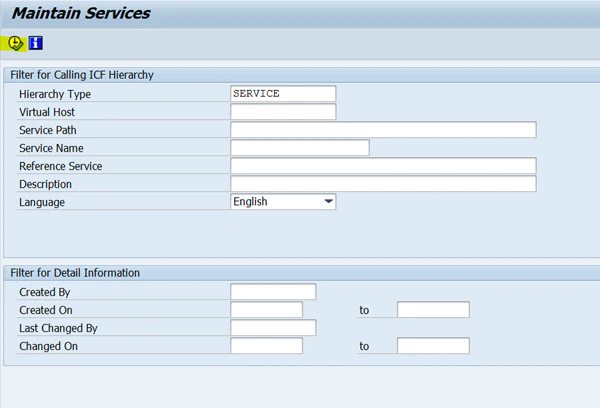The width and height of the screenshot is (600, 408).
Task: Open the blue Information icon
Action: pyautogui.click(x=36, y=43)
